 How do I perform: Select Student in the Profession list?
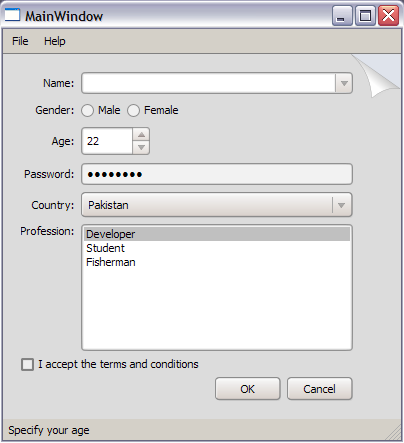click(x=217, y=248)
